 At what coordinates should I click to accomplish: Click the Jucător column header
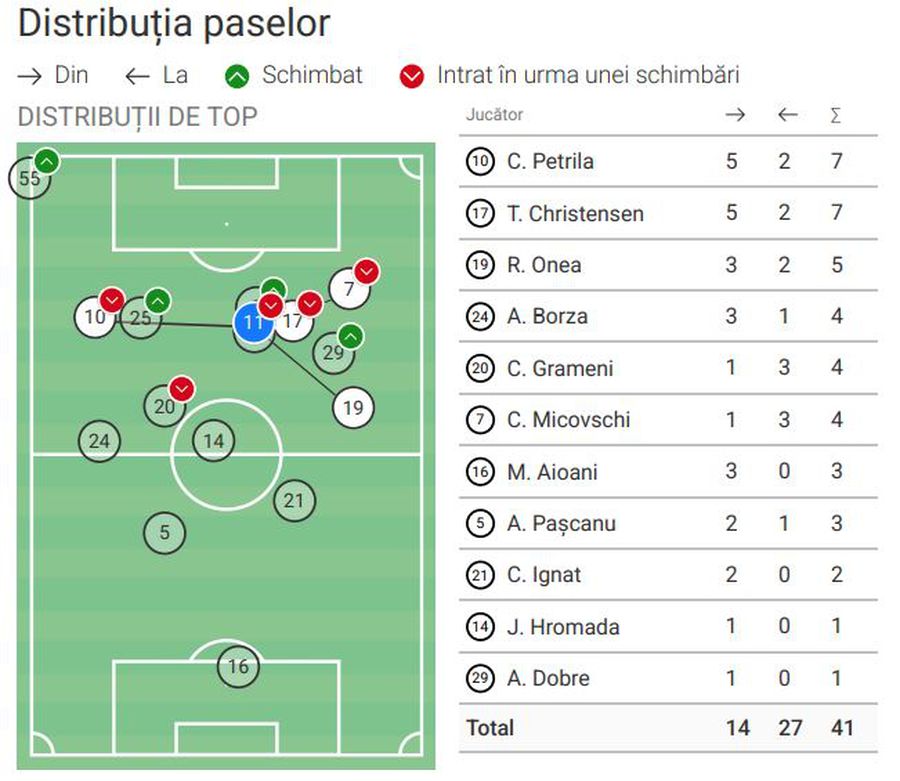pos(494,115)
